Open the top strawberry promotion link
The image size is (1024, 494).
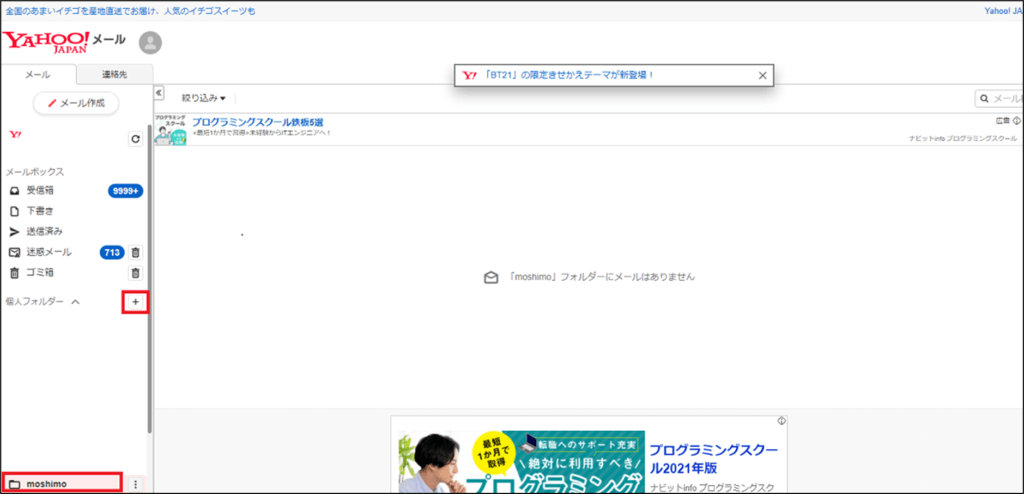tap(131, 11)
